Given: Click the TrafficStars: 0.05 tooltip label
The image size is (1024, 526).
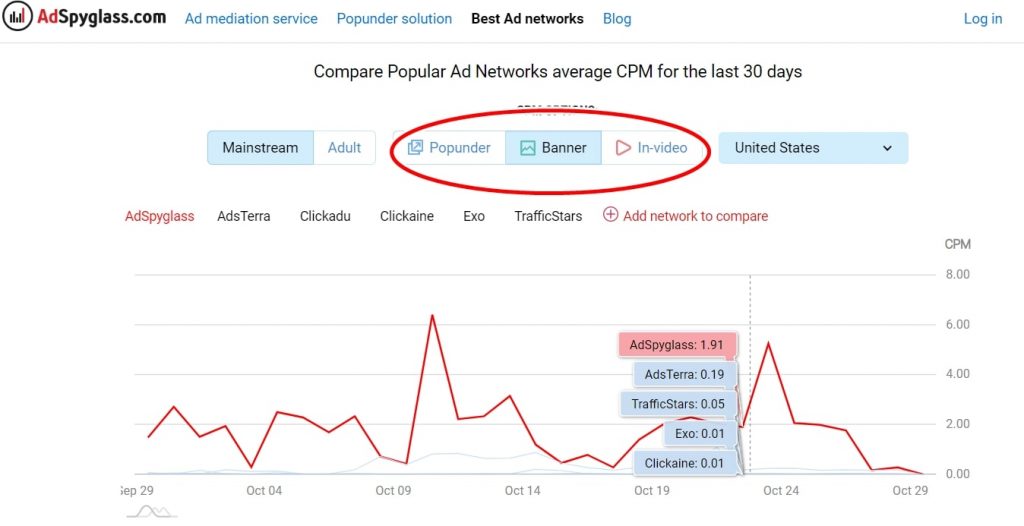Looking at the screenshot, I should [x=678, y=404].
